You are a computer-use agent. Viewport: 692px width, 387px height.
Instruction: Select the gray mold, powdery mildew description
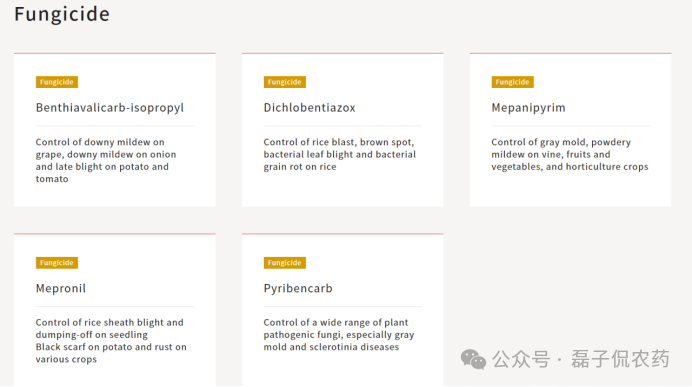coord(570,154)
